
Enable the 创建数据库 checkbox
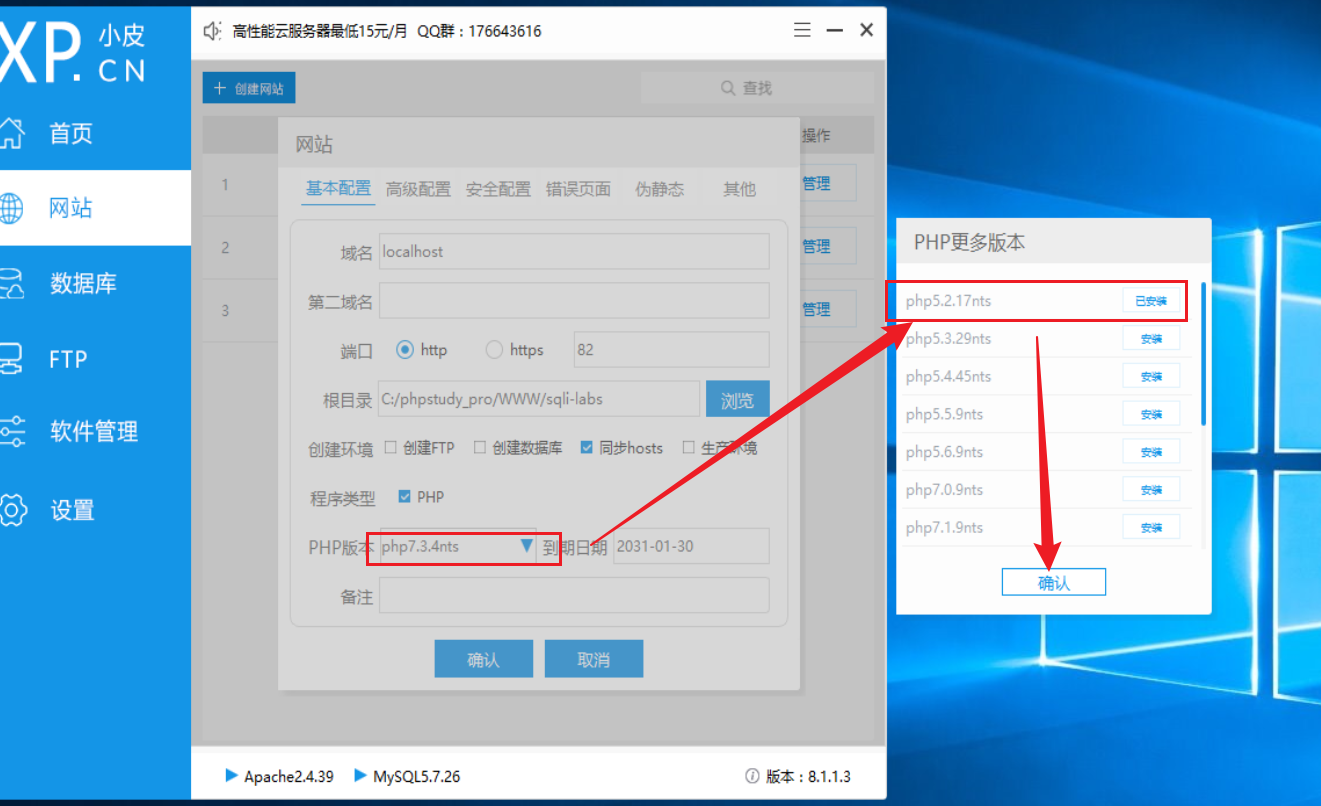[480, 448]
